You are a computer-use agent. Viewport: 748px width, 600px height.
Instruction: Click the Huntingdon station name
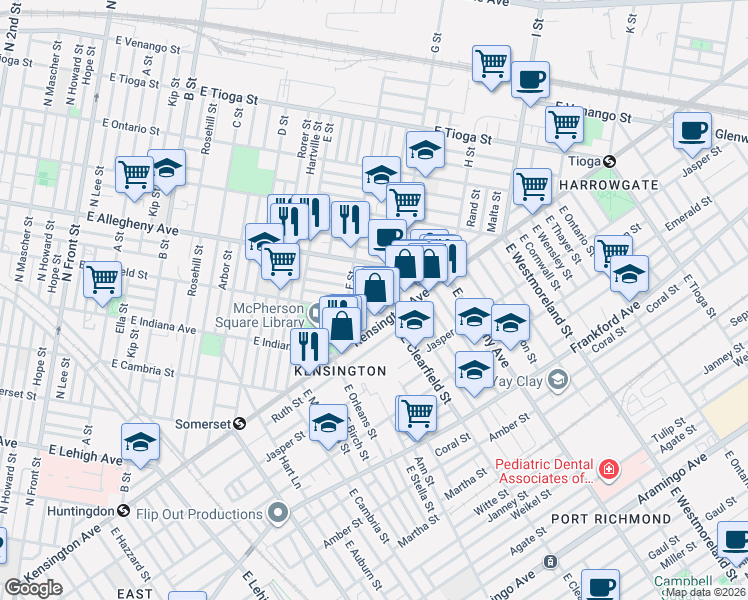click(81, 511)
